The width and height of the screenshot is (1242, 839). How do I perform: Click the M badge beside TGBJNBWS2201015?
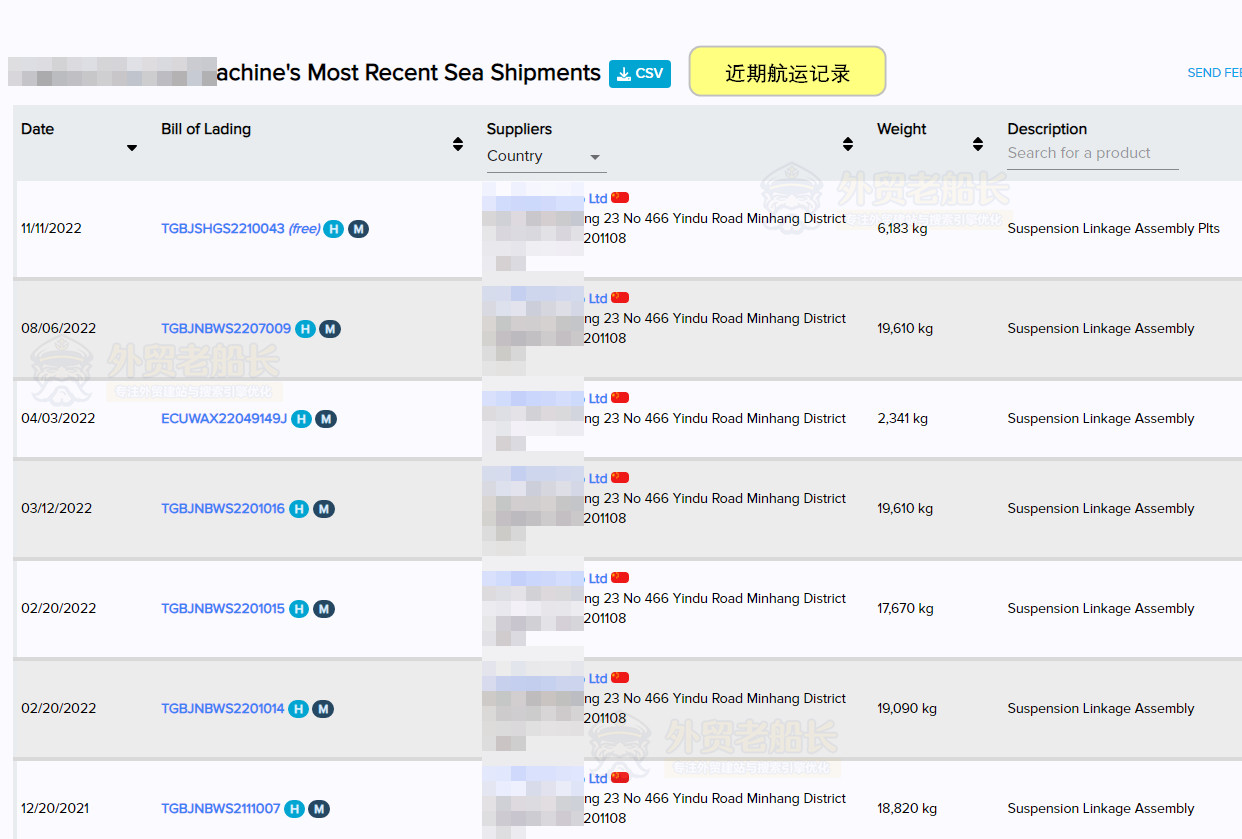tap(323, 609)
